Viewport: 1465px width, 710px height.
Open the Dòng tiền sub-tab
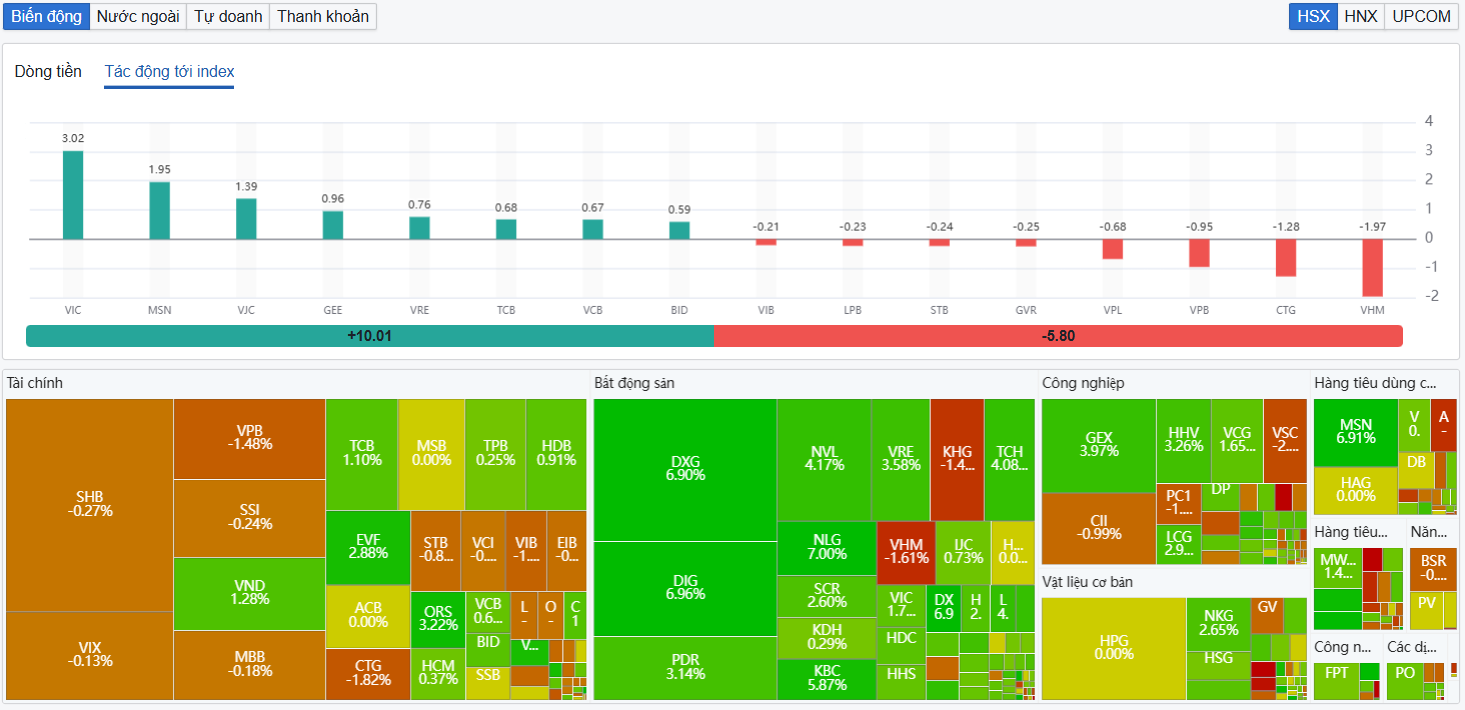click(x=48, y=71)
